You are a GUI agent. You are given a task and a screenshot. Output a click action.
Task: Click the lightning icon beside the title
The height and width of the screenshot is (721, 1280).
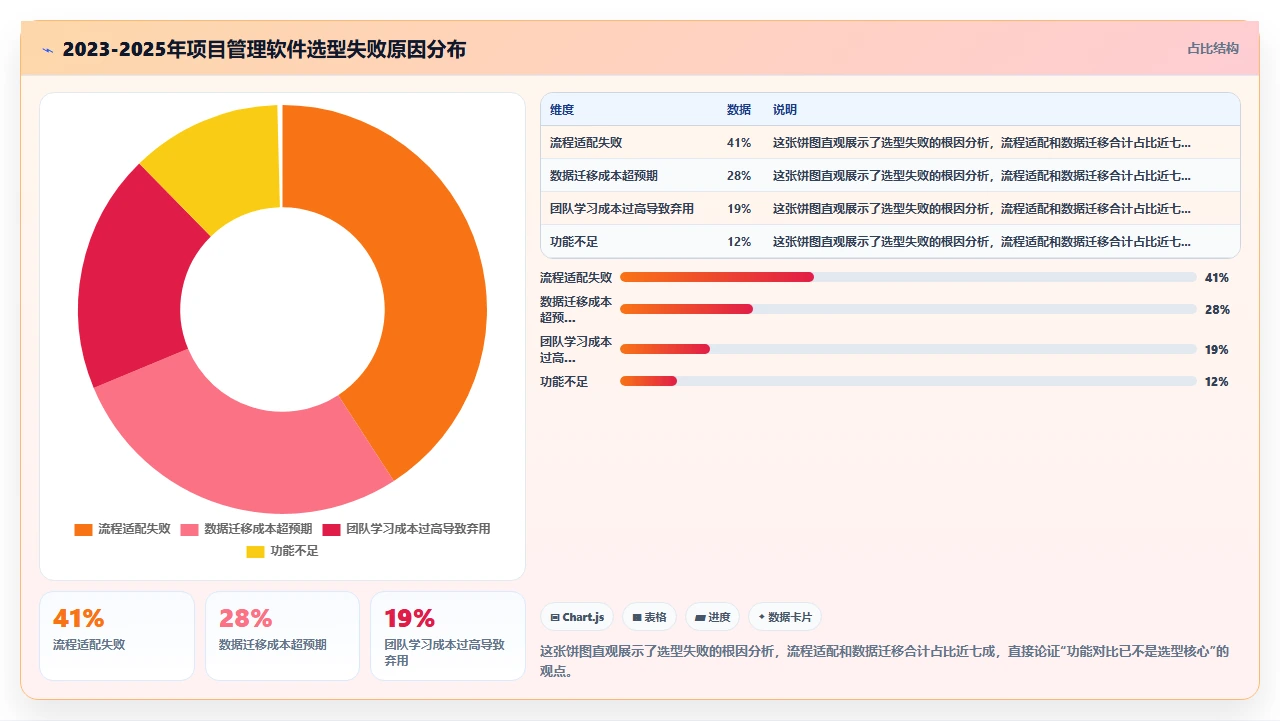[x=48, y=50]
